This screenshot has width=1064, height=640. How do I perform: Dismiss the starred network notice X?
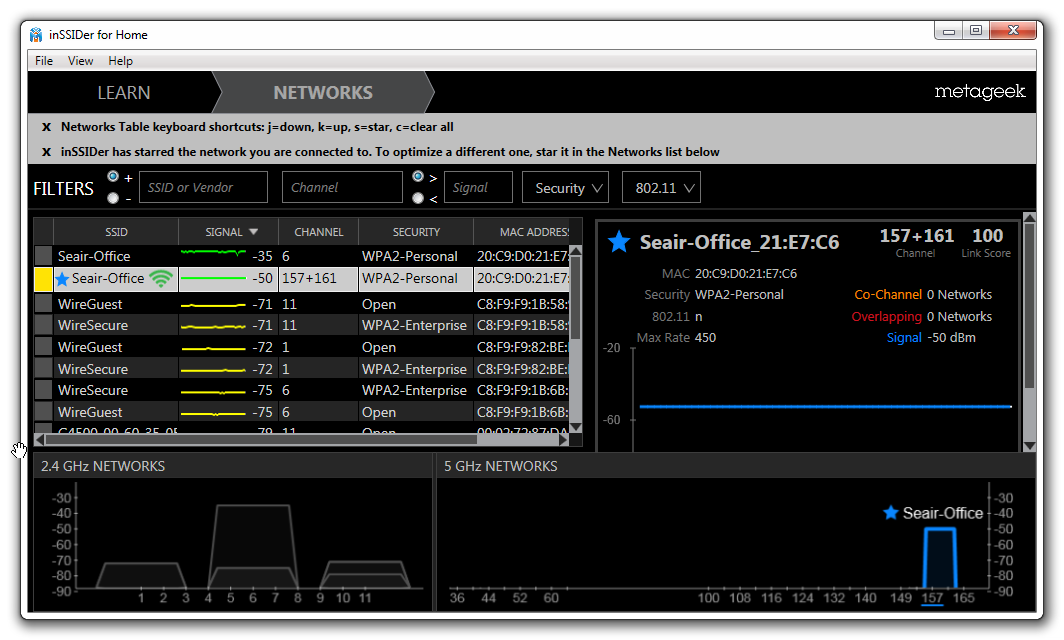click(46, 152)
